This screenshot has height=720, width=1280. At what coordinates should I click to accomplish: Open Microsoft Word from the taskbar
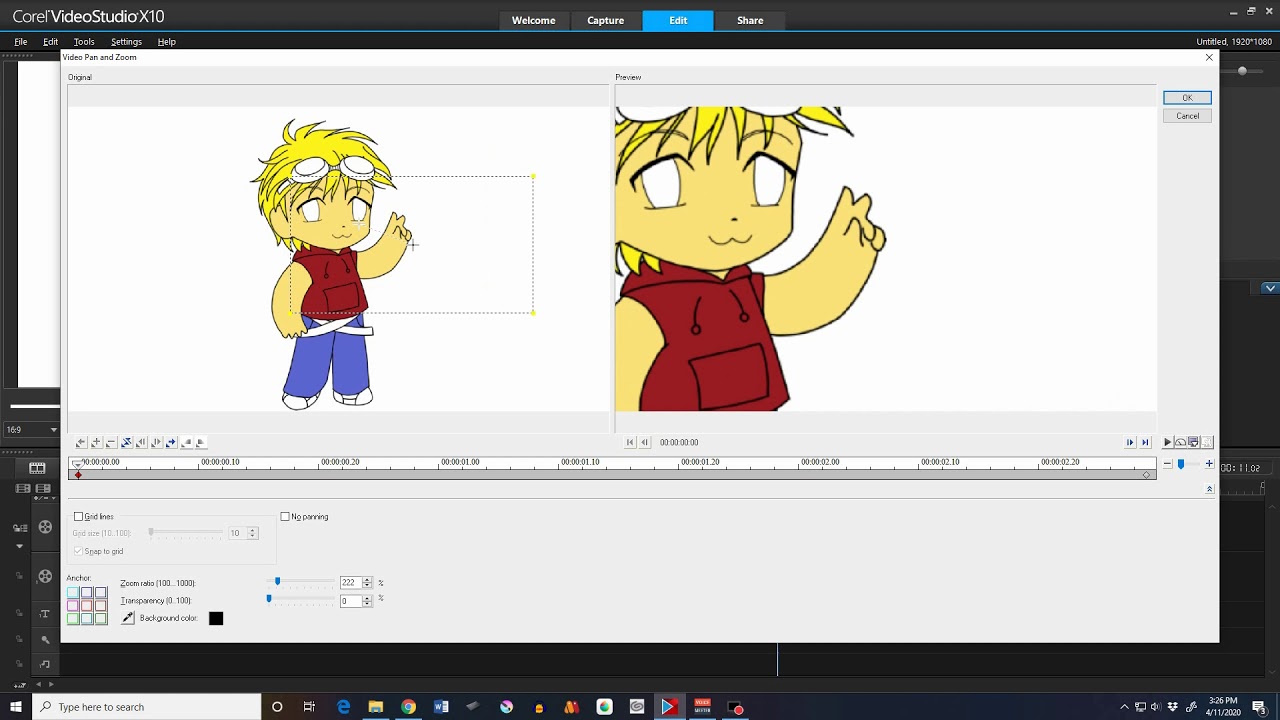[441, 707]
